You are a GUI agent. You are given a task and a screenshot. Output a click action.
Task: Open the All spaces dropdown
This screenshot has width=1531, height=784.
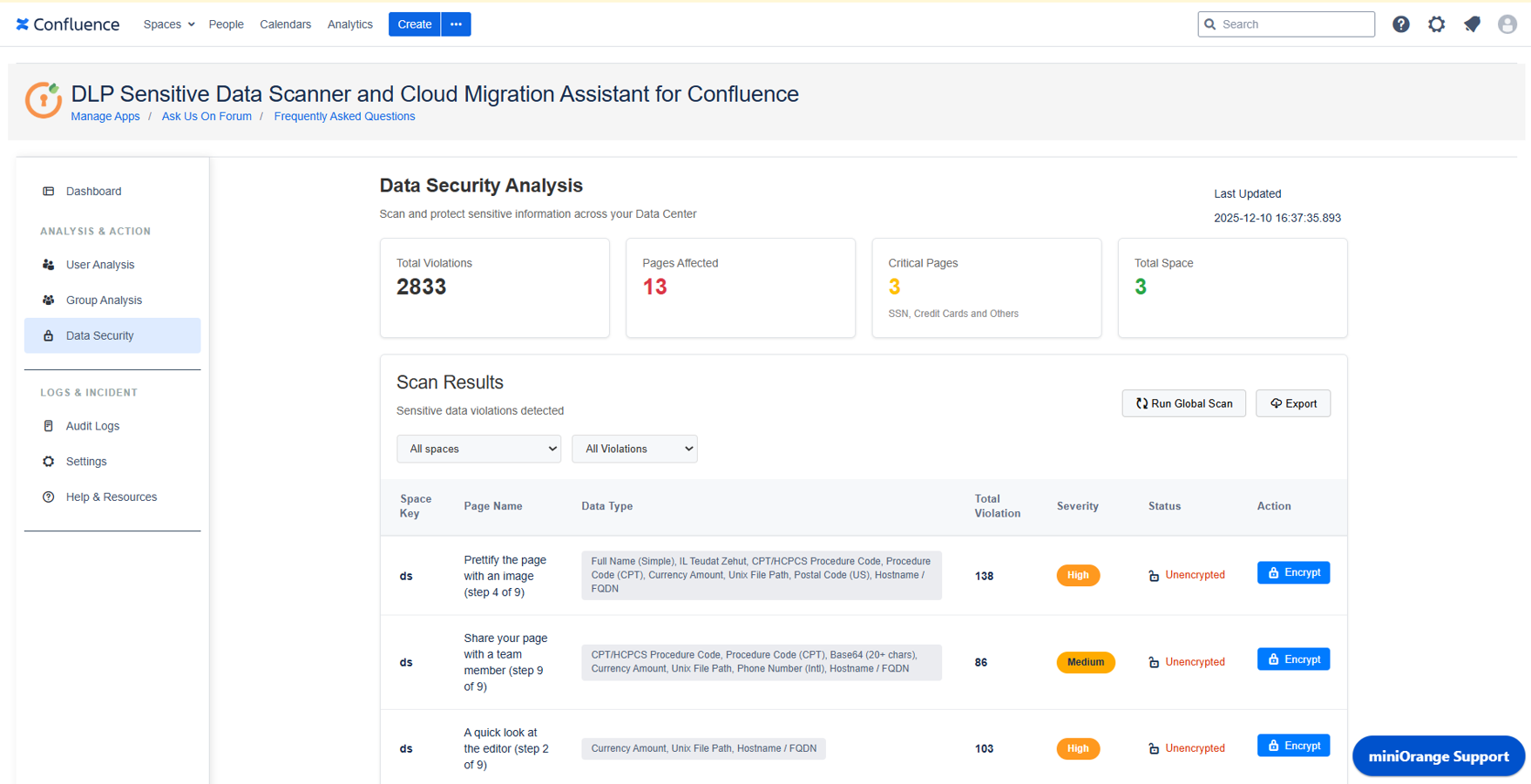tap(478, 449)
